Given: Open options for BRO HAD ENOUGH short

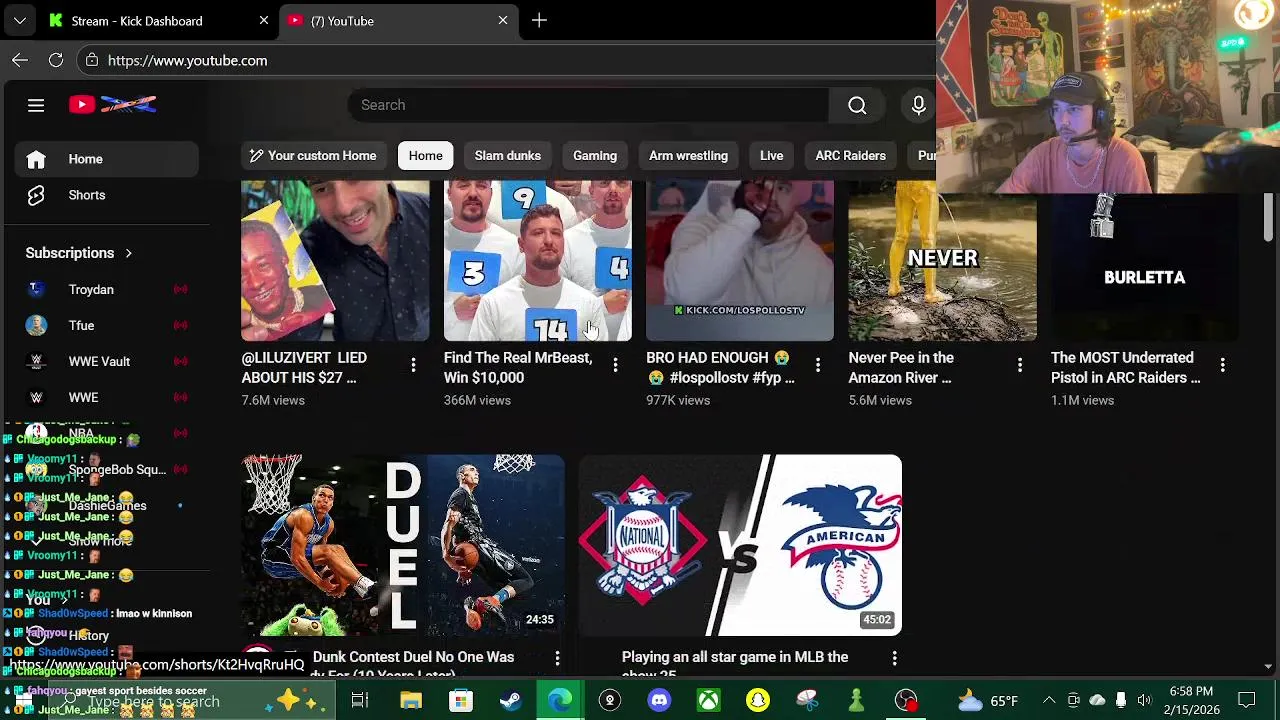Looking at the screenshot, I should pyautogui.click(x=818, y=366).
